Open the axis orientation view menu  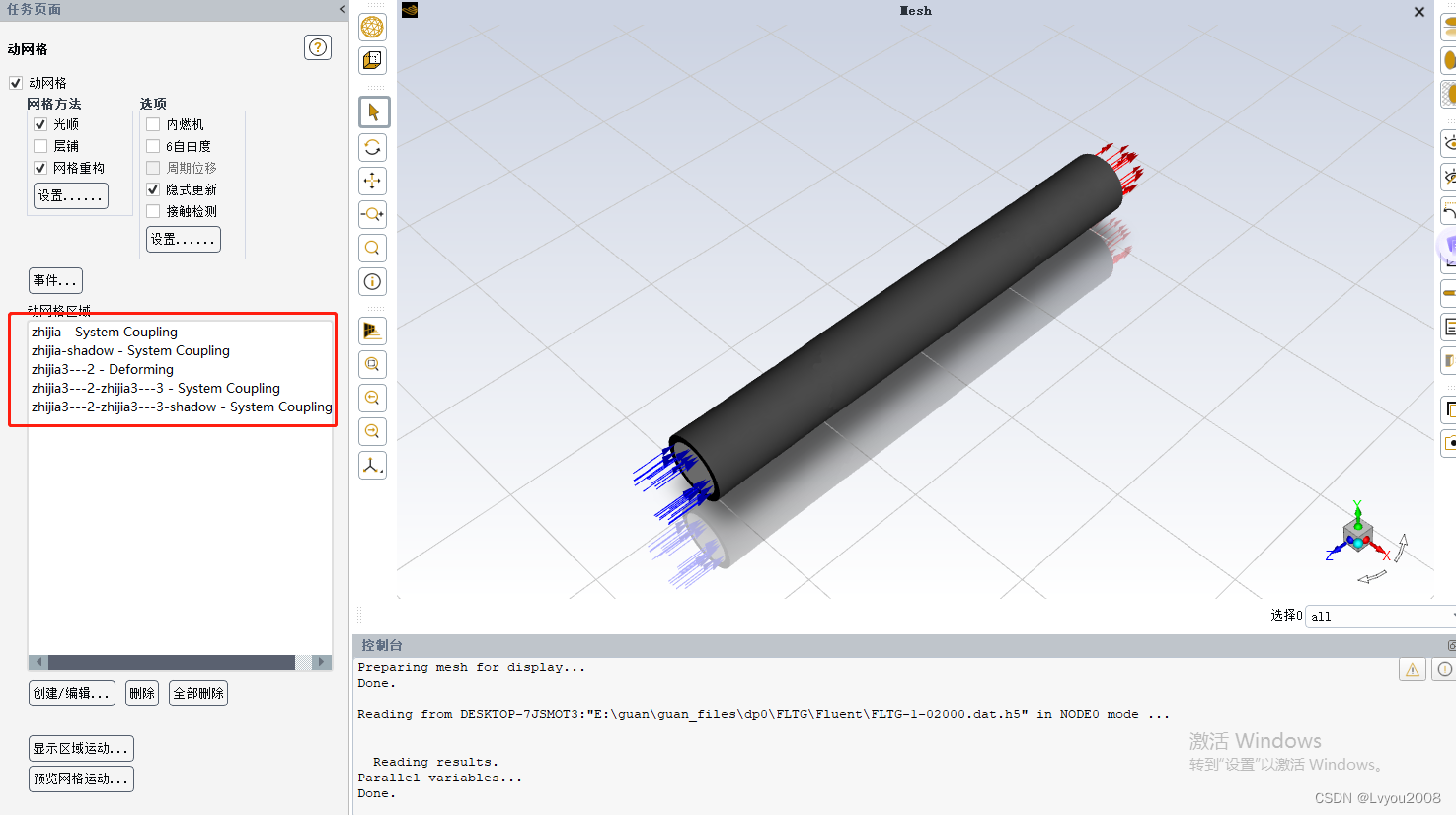(372, 466)
